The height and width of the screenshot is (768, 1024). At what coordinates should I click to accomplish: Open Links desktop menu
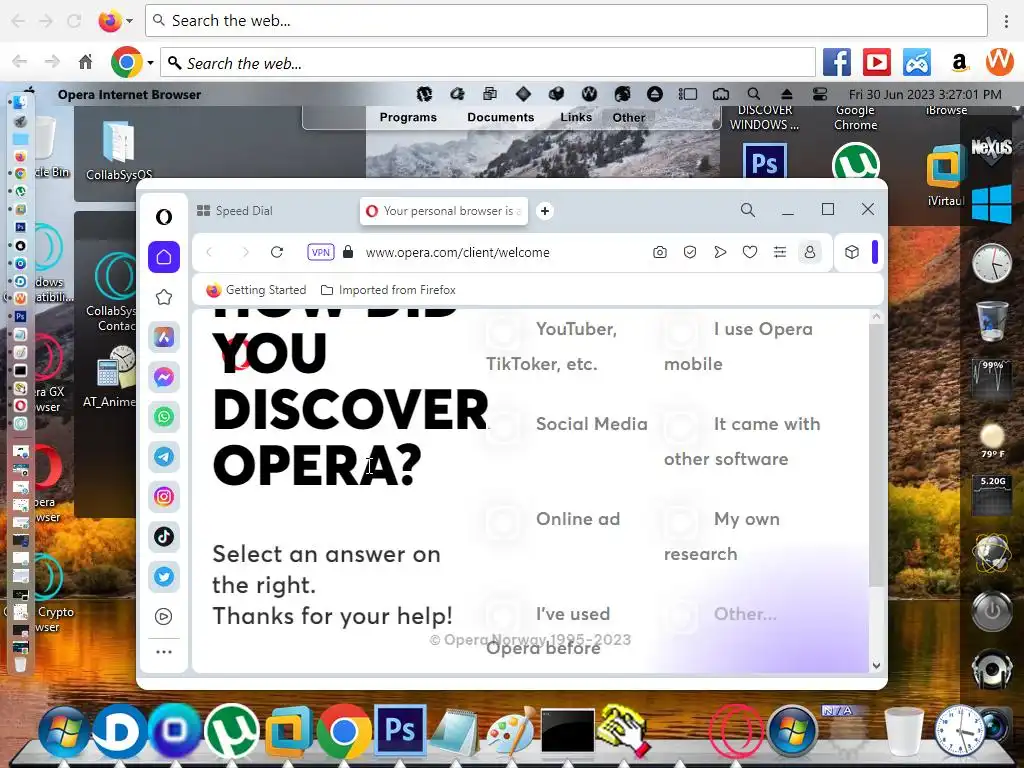575,118
